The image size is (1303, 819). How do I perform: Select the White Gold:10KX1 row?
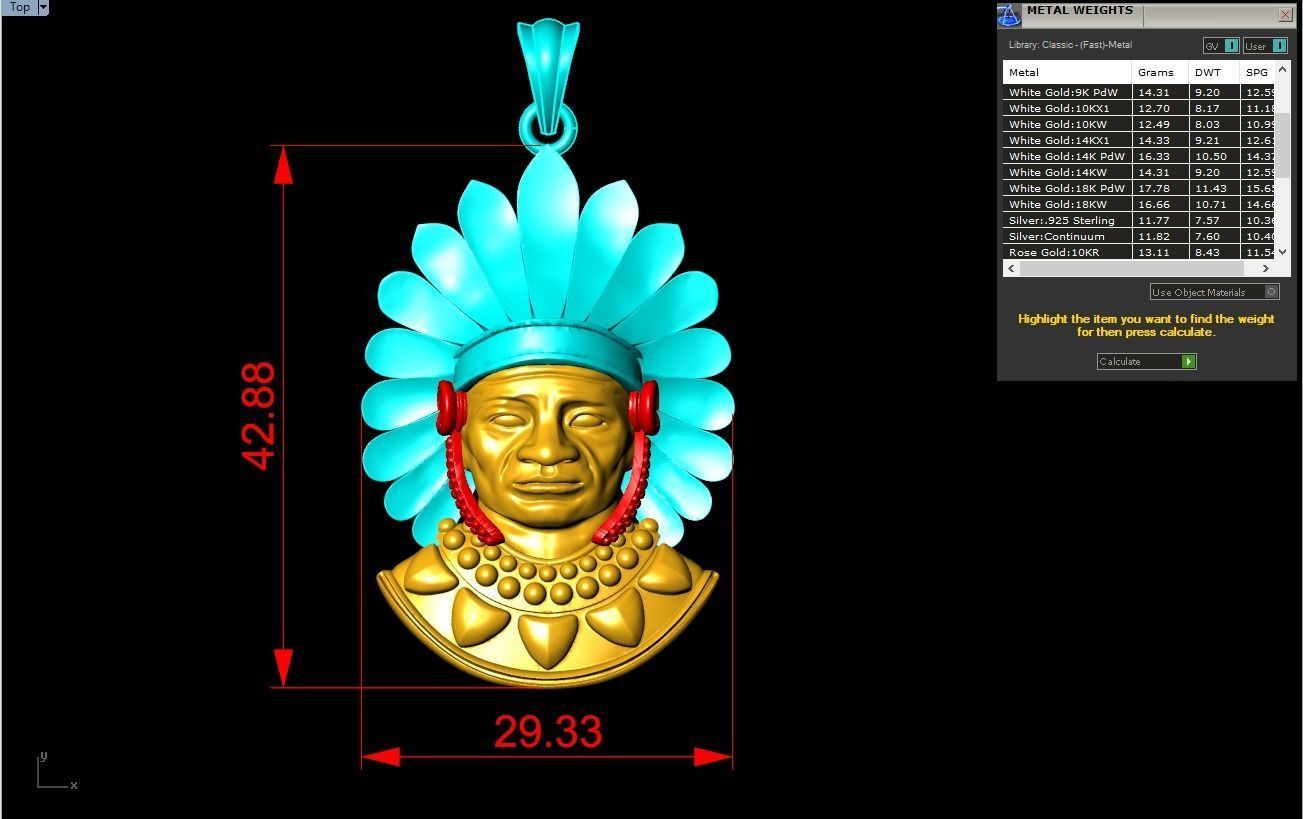point(1140,108)
